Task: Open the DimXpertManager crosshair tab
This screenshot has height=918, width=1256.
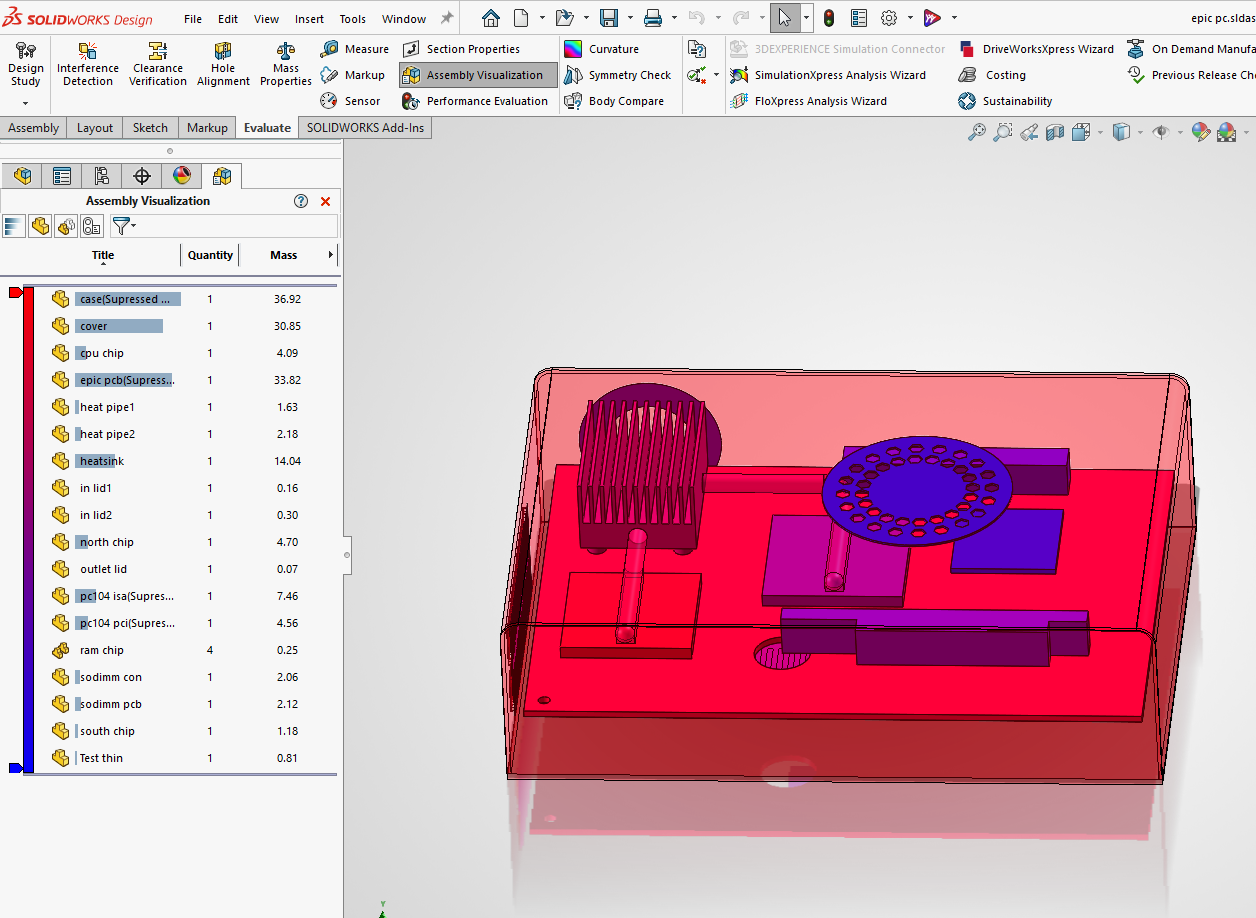Action: pyautogui.click(x=142, y=176)
